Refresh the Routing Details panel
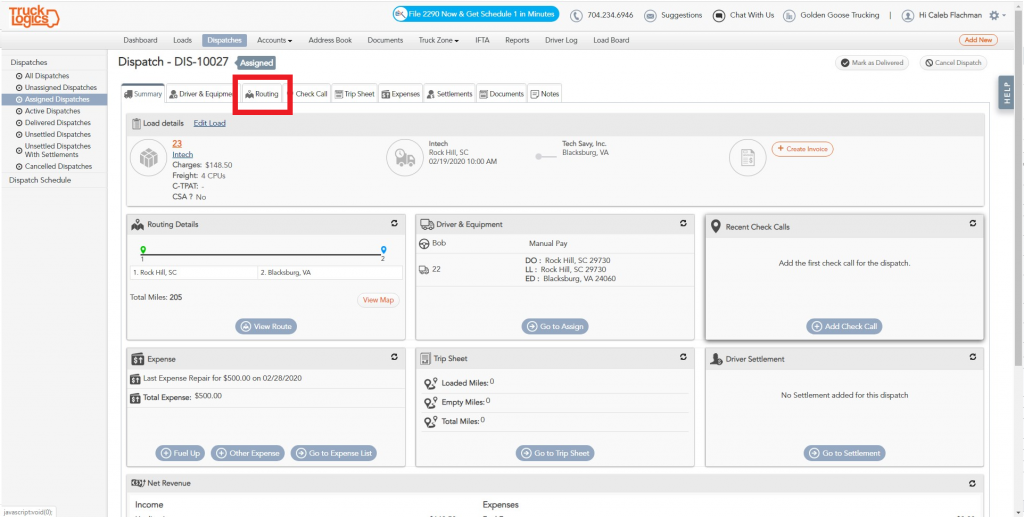1024x517 pixels. tap(394, 224)
